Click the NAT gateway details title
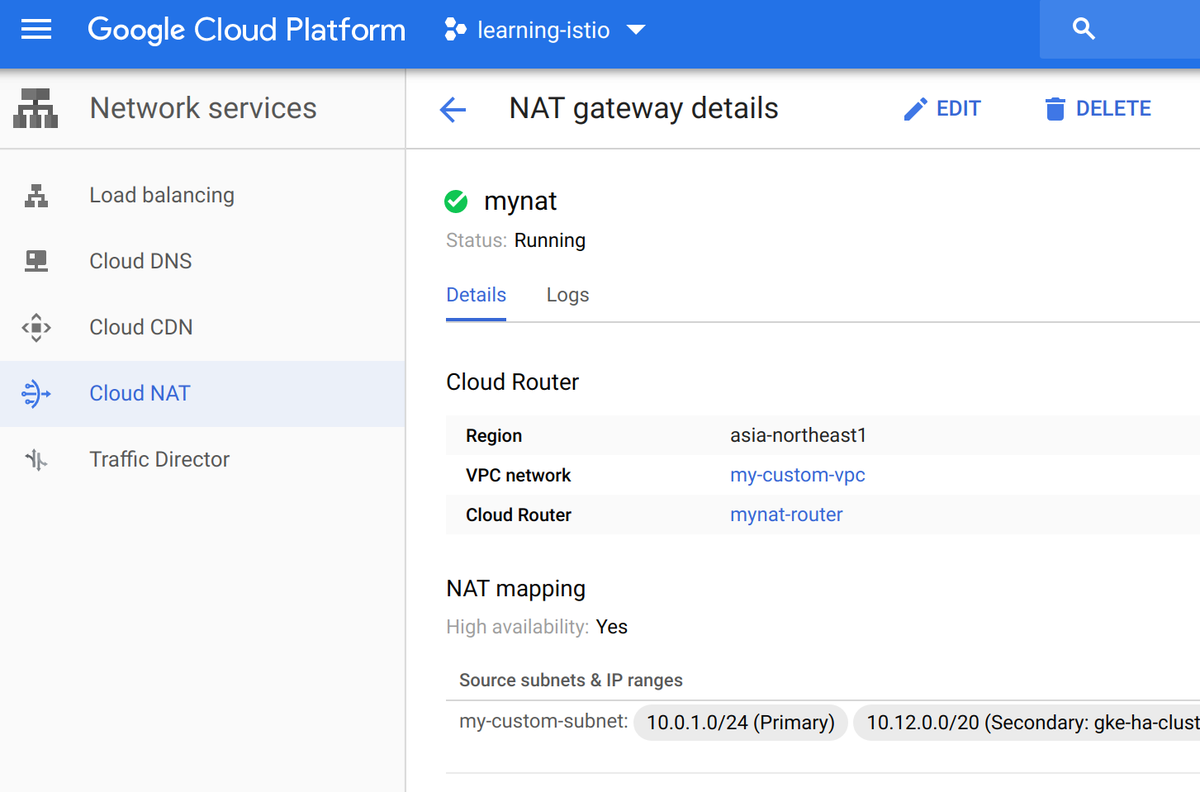Screen dimensions: 1200x792 tap(644, 108)
